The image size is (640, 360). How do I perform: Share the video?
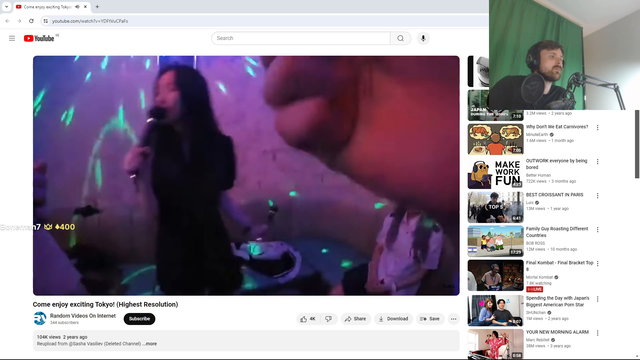[x=356, y=319]
